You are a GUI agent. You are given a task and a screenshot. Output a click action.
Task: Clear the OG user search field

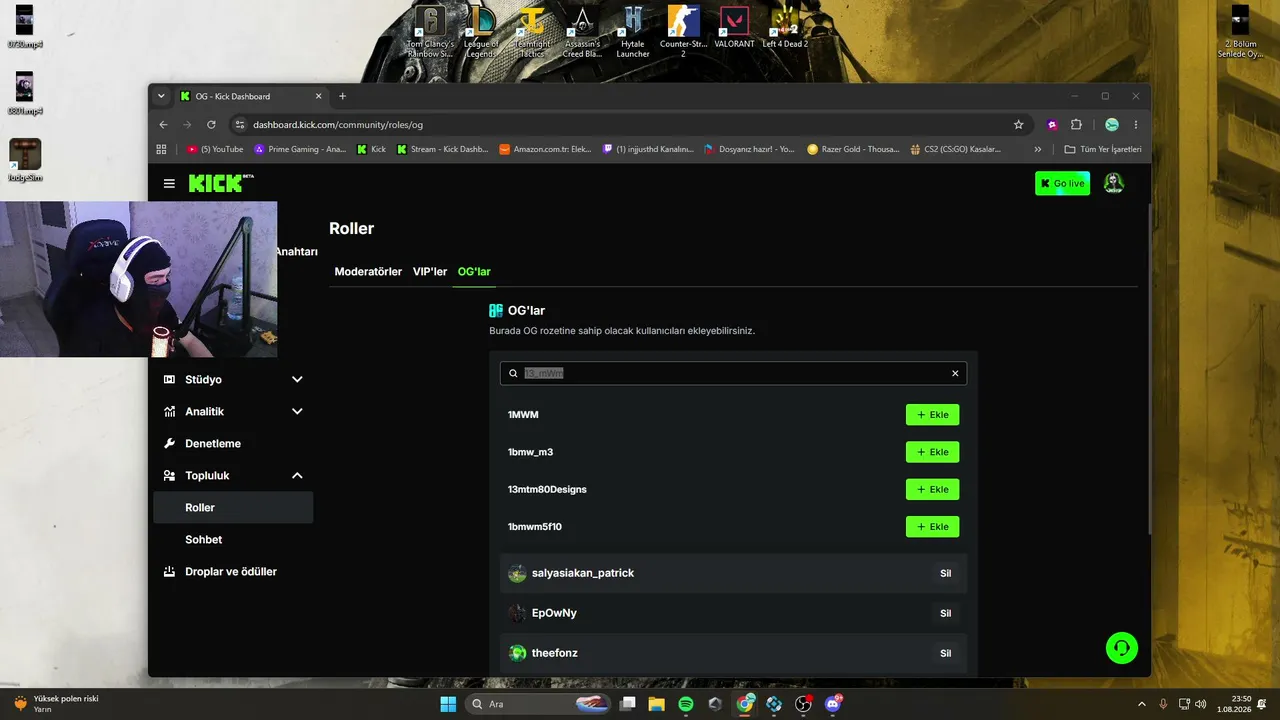point(955,373)
